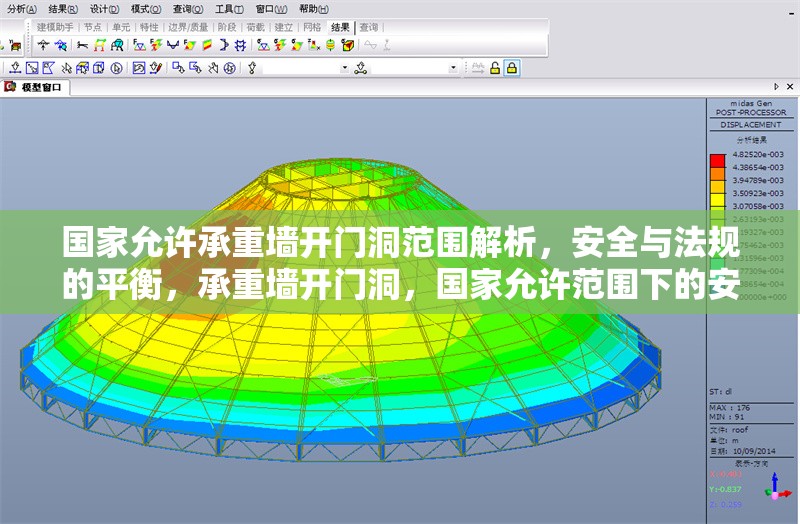Expand the node selection combo box arrow

tap(345, 67)
